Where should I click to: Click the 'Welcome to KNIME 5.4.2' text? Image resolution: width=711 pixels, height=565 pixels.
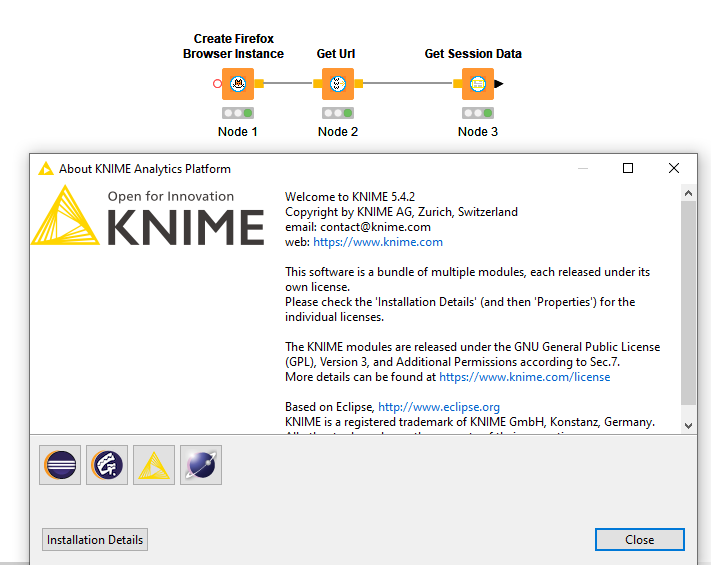pyautogui.click(x=350, y=197)
